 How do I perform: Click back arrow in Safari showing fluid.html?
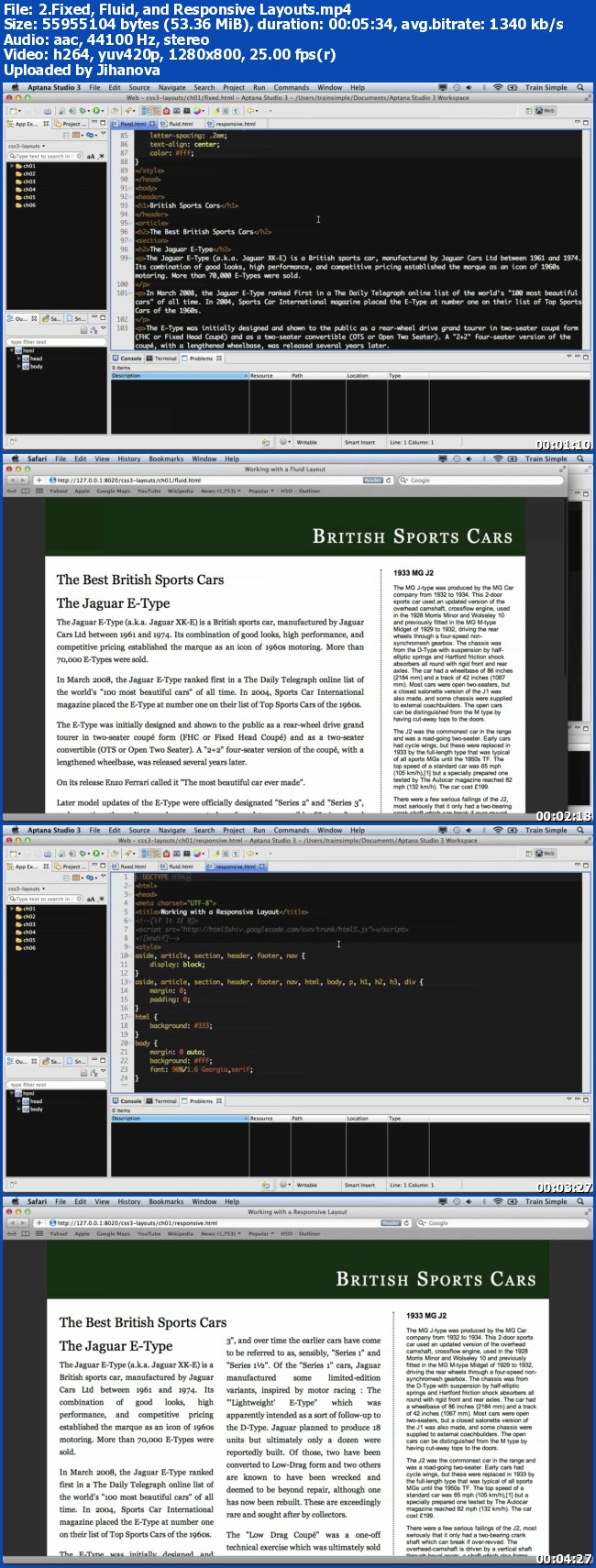pyautogui.click(x=13, y=480)
